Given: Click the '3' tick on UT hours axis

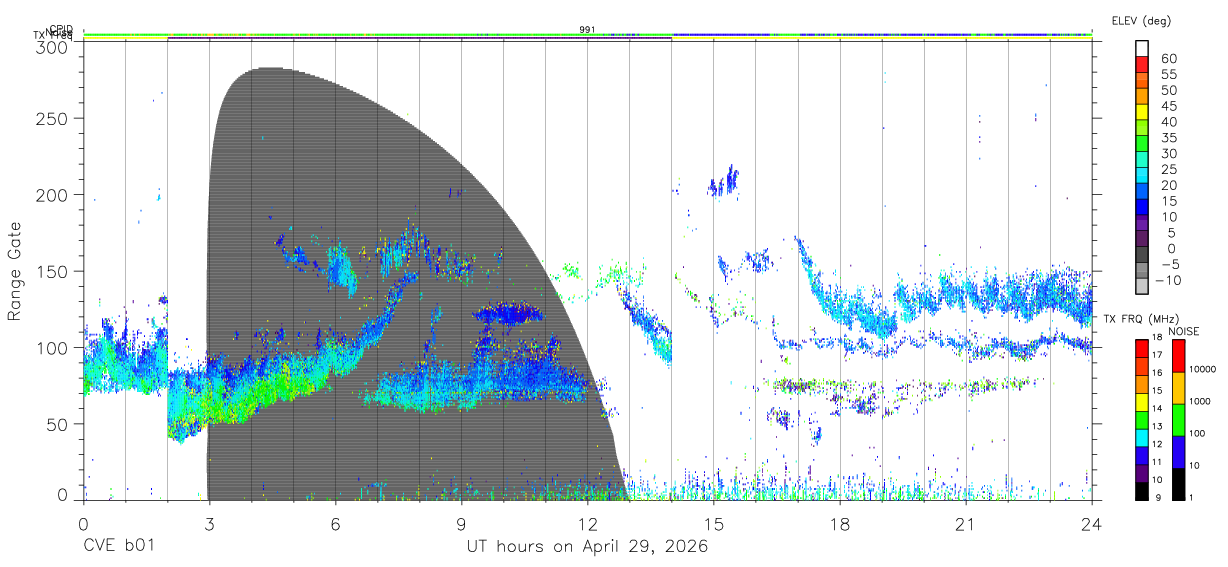Looking at the screenshot, I should 208,524.
